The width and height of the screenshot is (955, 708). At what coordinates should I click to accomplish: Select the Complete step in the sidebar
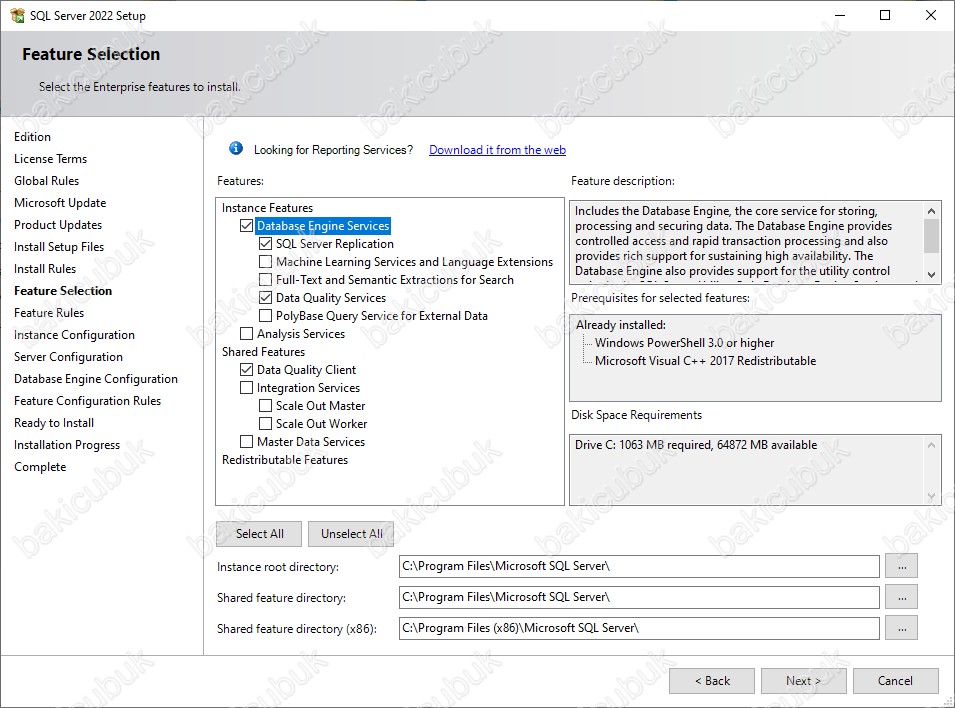[40, 467]
